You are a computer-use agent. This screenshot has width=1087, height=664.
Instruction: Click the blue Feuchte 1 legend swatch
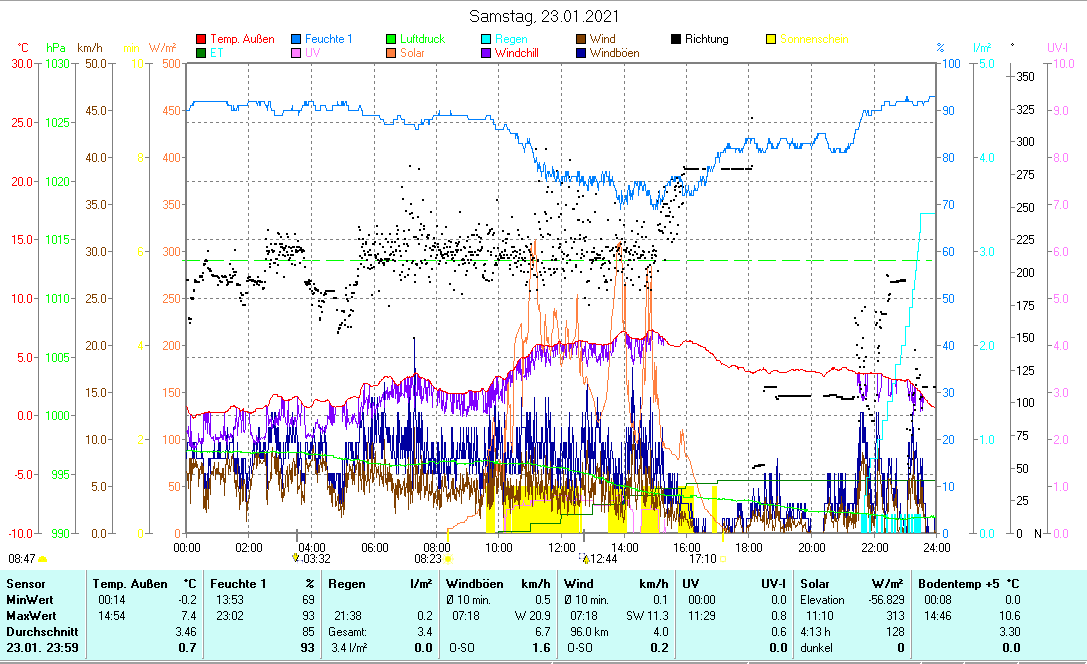coord(296,40)
